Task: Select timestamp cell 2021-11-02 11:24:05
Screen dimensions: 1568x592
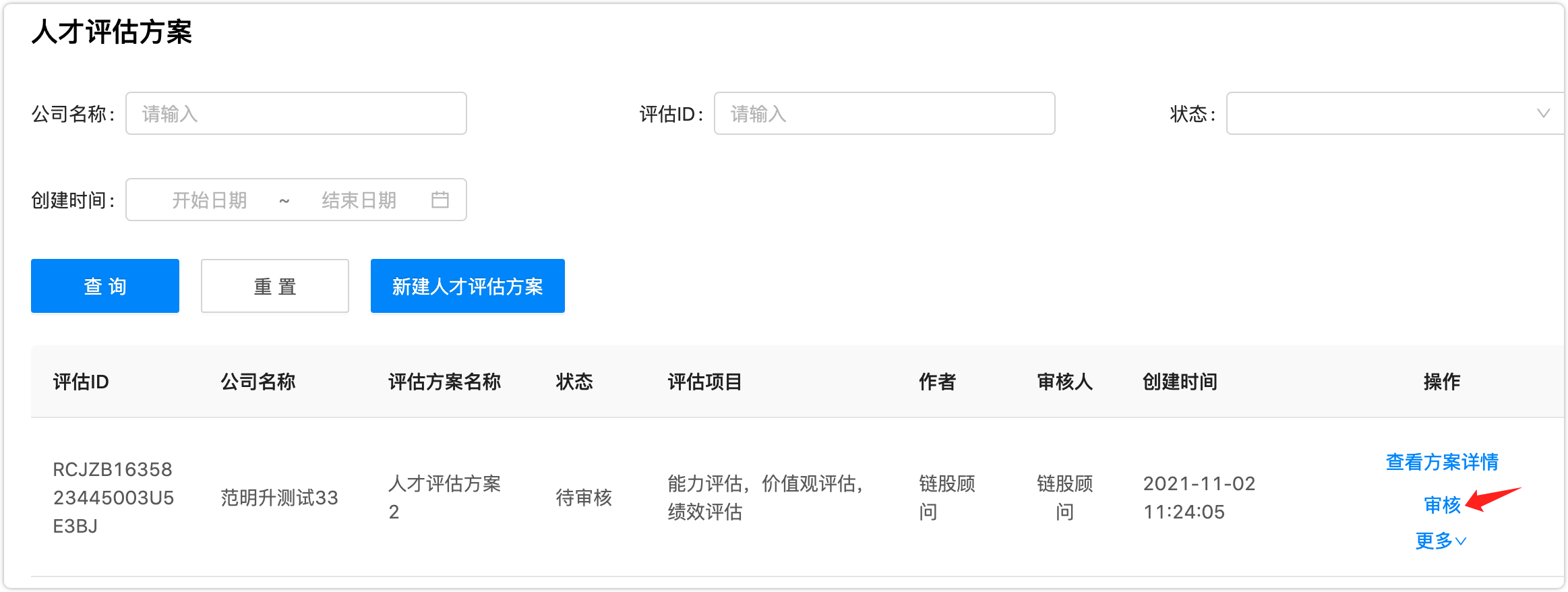Action: pyautogui.click(x=1199, y=498)
